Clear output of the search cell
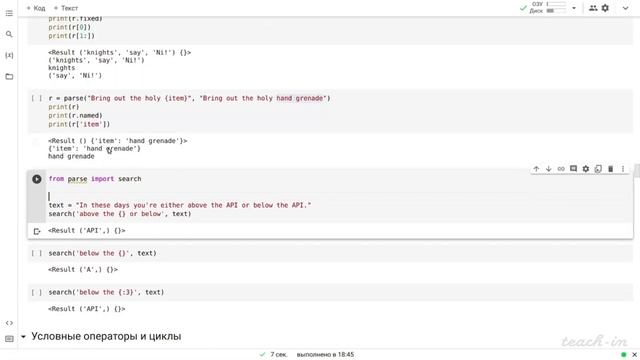 click(37, 231)
